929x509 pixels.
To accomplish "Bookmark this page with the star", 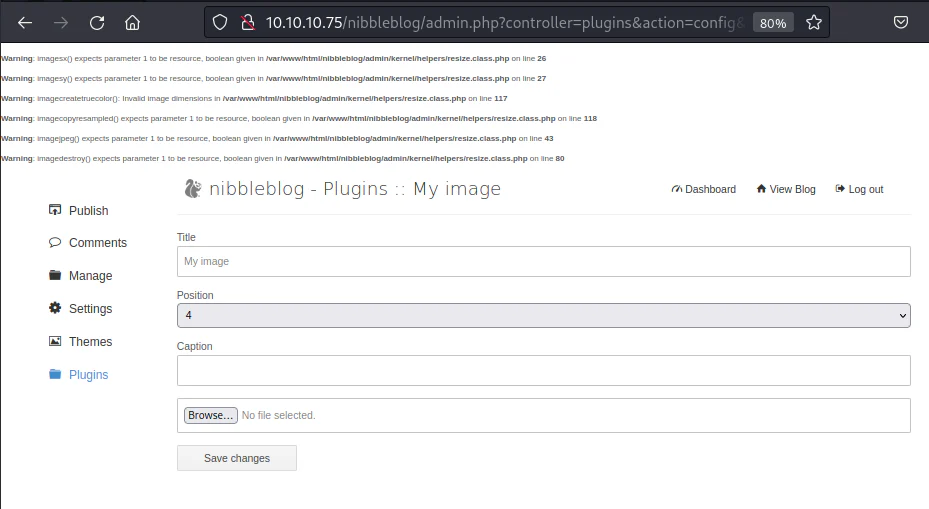I will (x=813, y=23).
